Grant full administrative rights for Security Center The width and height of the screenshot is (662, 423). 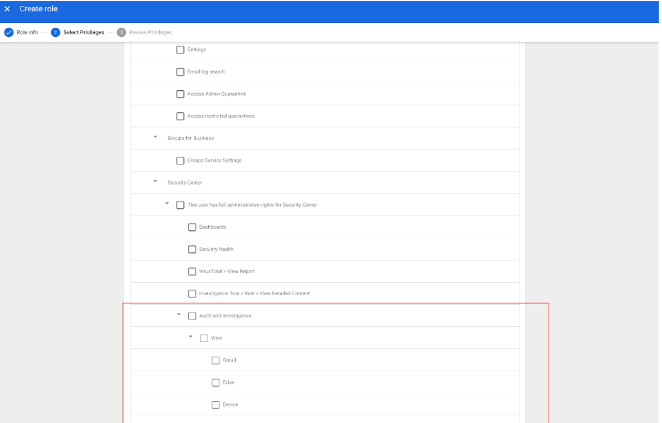[180, 205]
